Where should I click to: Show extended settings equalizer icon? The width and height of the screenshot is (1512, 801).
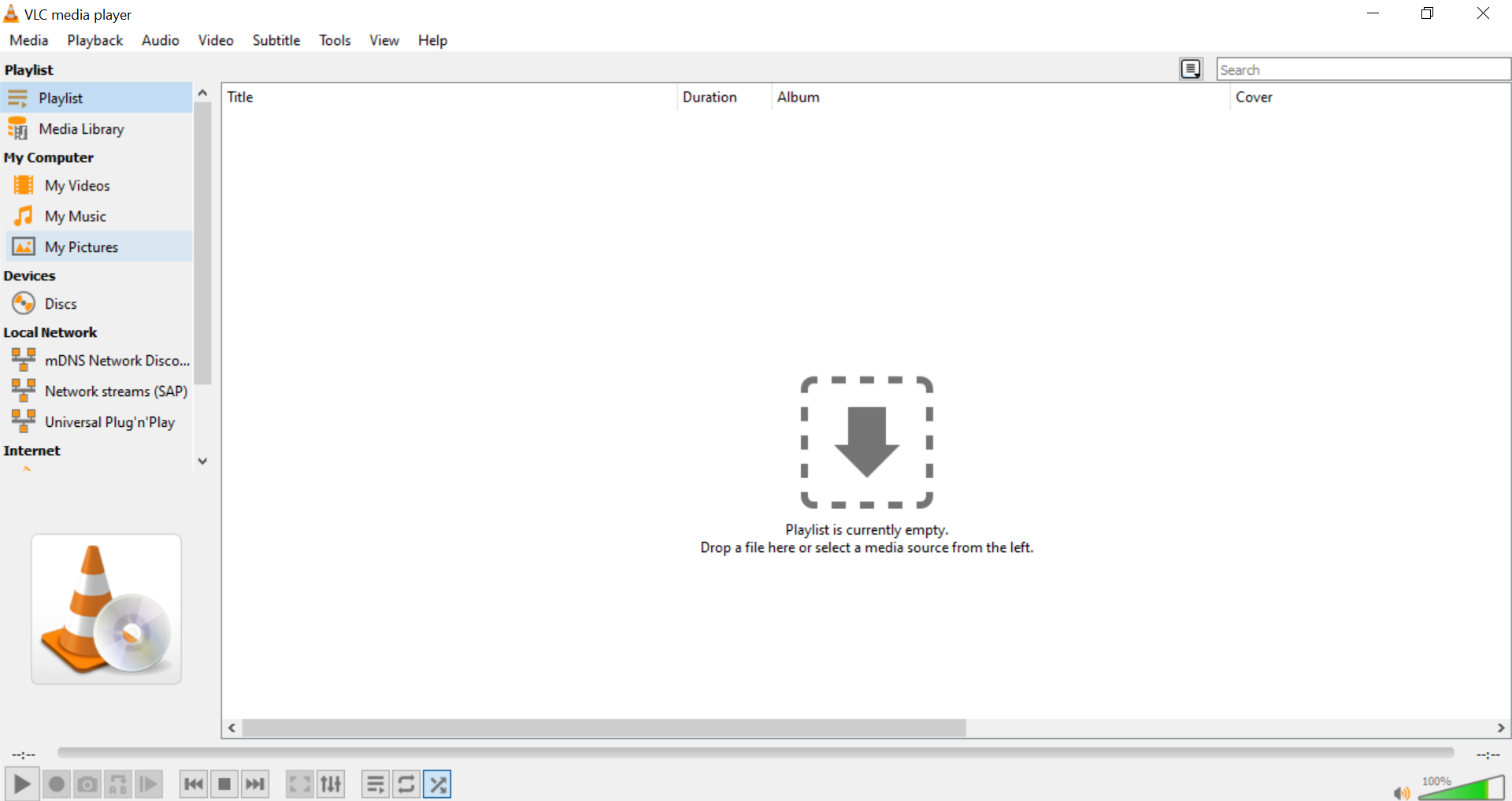click(331, 784)
